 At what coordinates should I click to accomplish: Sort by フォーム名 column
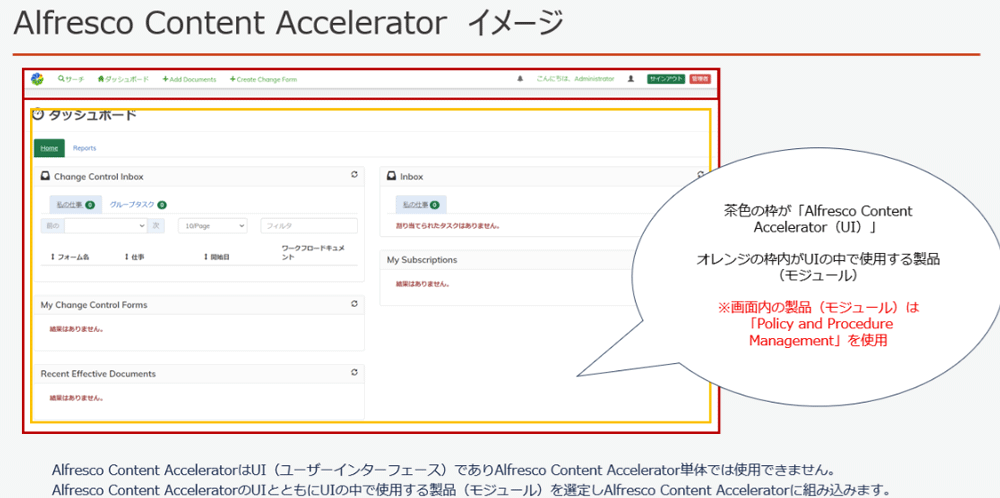click(x=69, y=257)
